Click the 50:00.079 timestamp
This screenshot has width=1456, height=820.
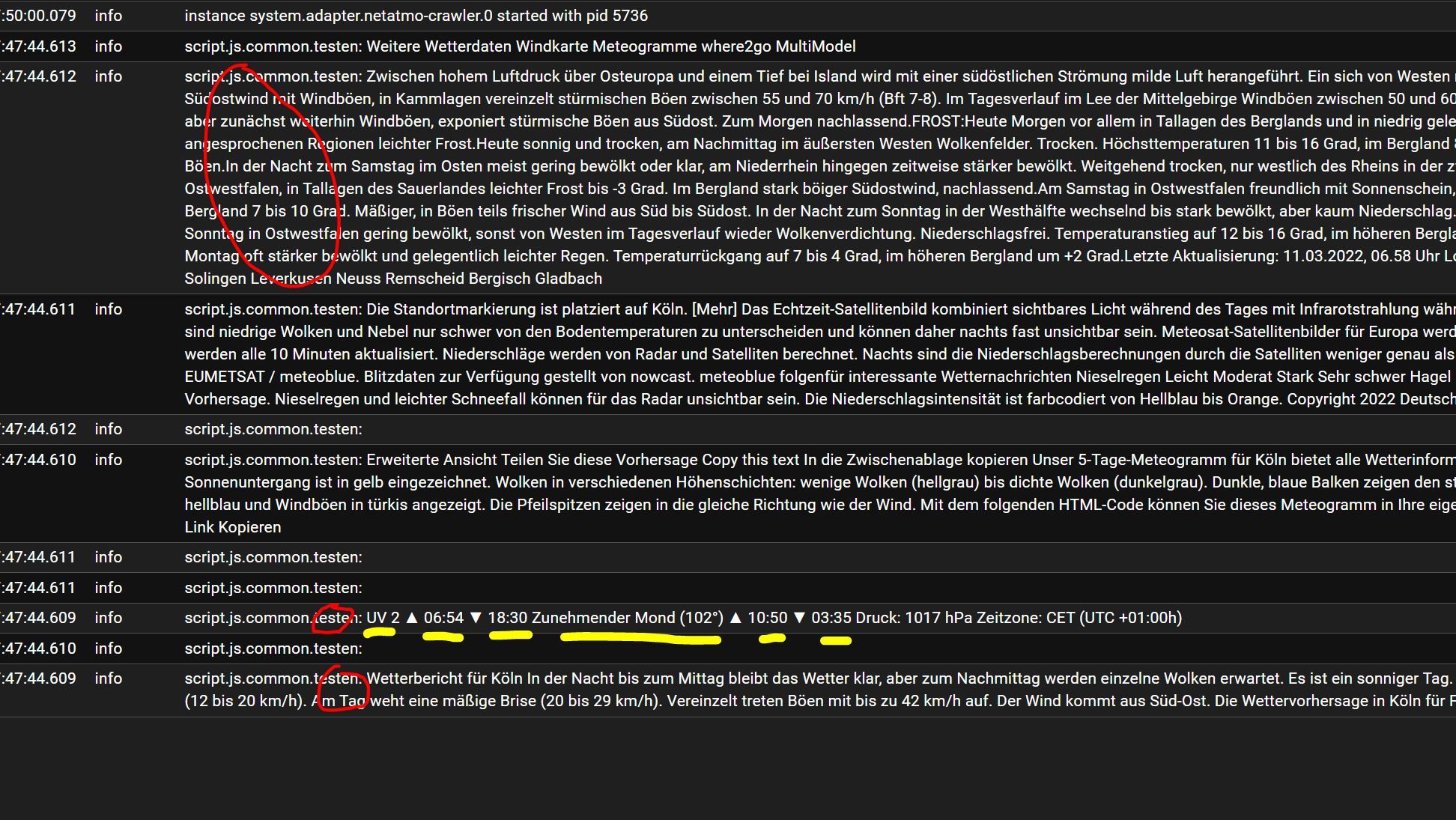point(39,16)
